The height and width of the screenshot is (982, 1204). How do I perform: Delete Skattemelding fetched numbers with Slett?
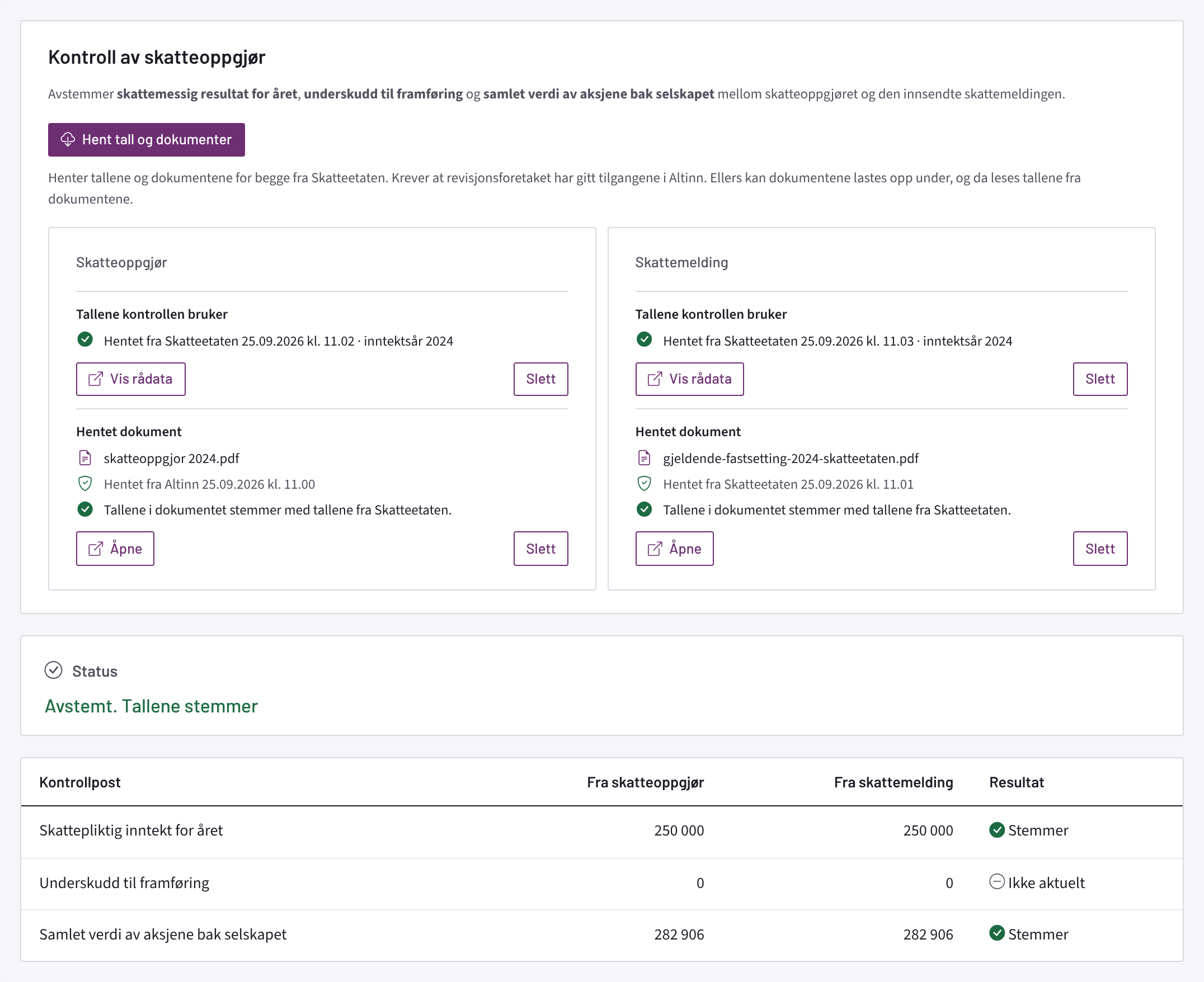1100,379
